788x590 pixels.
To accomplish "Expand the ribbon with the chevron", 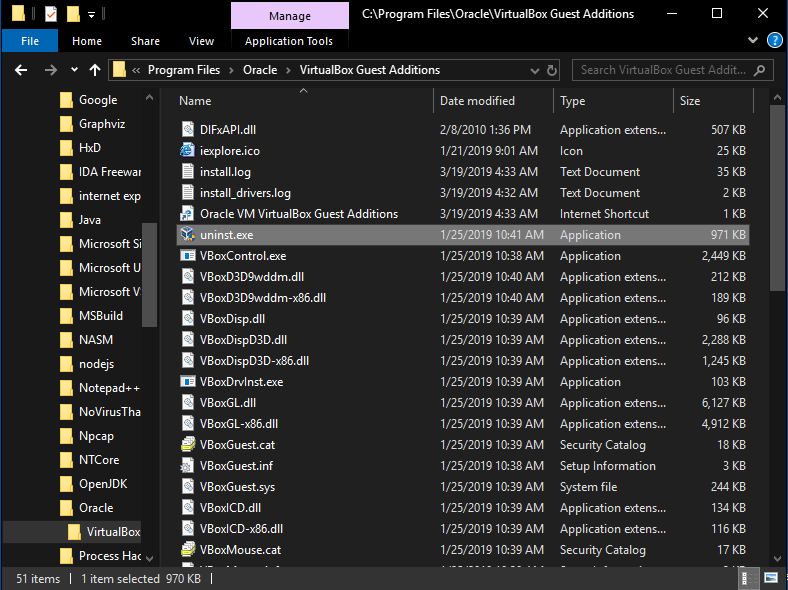I will point(752,40).
